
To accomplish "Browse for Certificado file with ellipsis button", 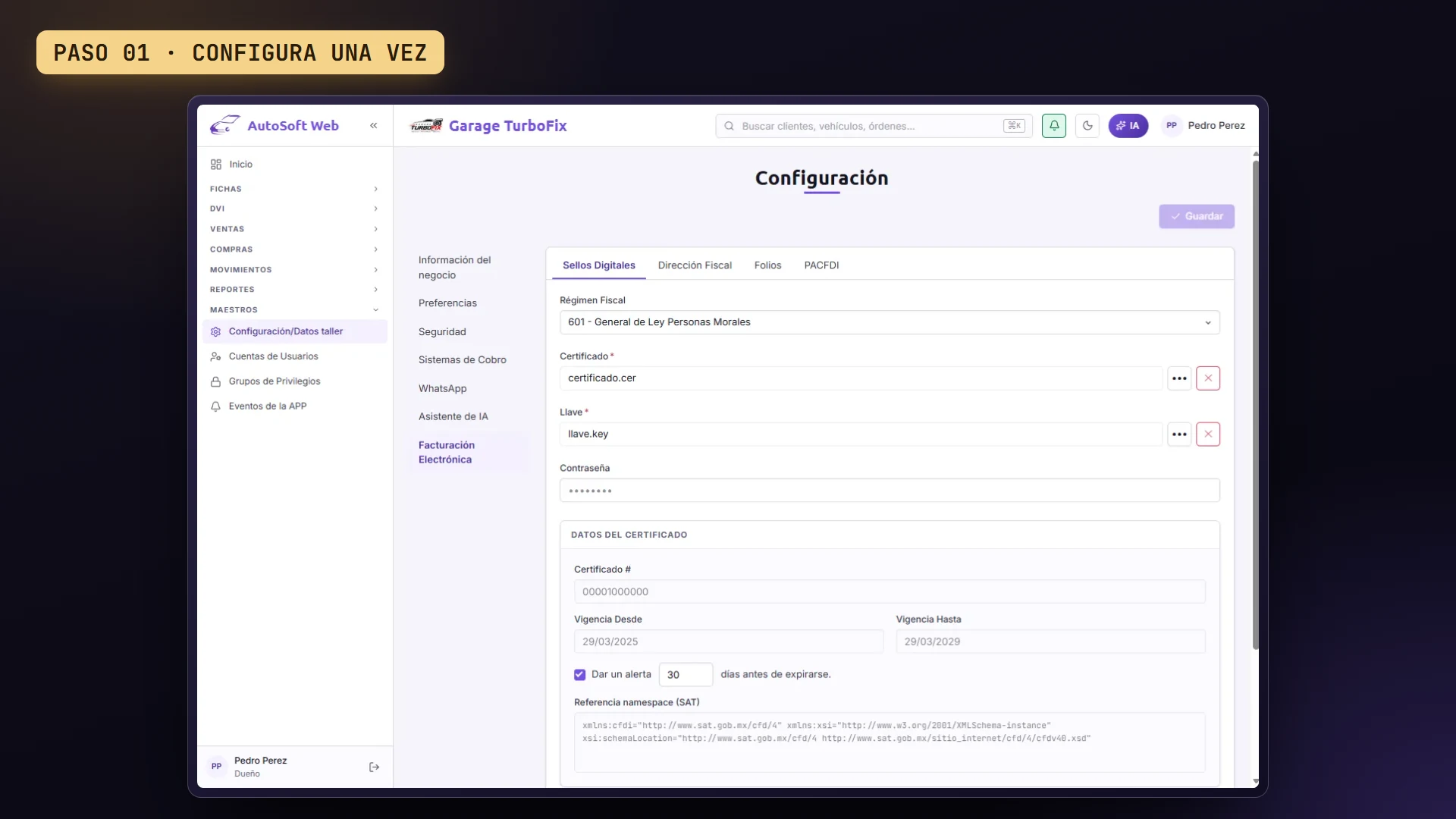I will click(1179, 378).
